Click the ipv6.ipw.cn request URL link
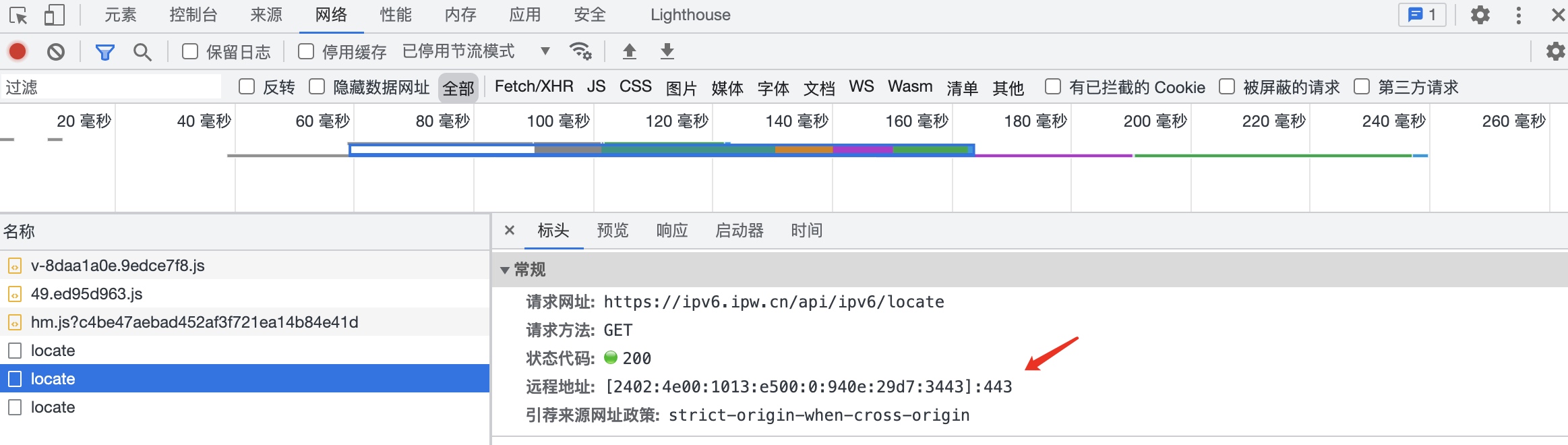The width and height of the screenshot is (1568, 445). click(x=773, y=301)
